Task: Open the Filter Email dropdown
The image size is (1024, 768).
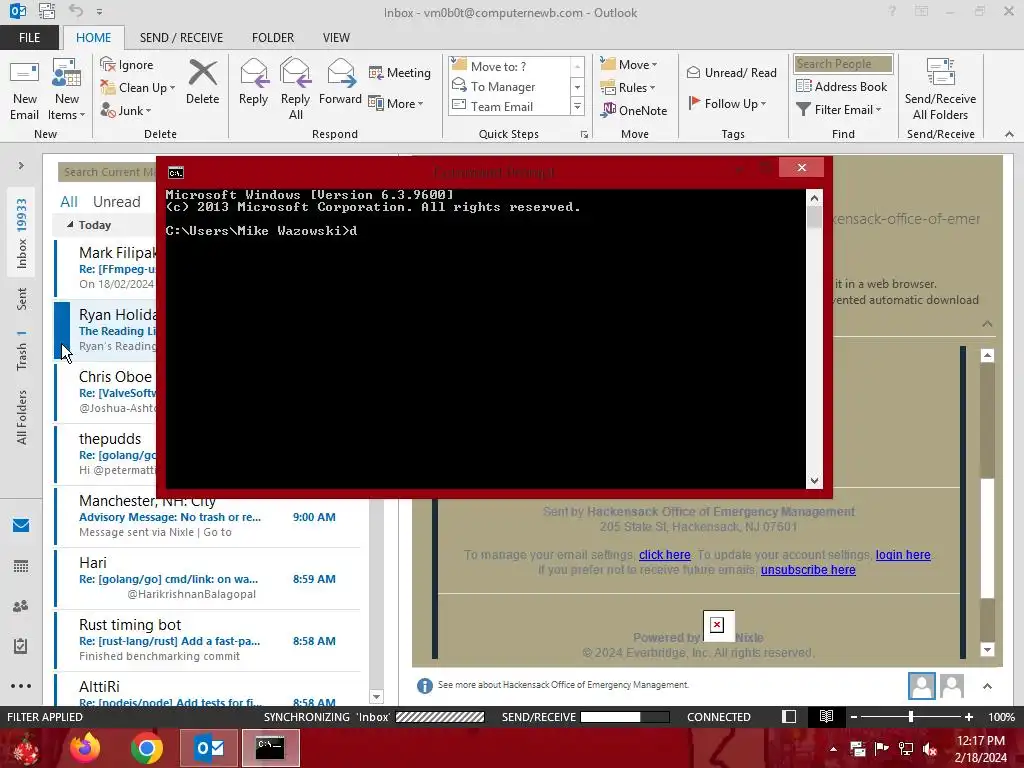Action: point(839,110)
